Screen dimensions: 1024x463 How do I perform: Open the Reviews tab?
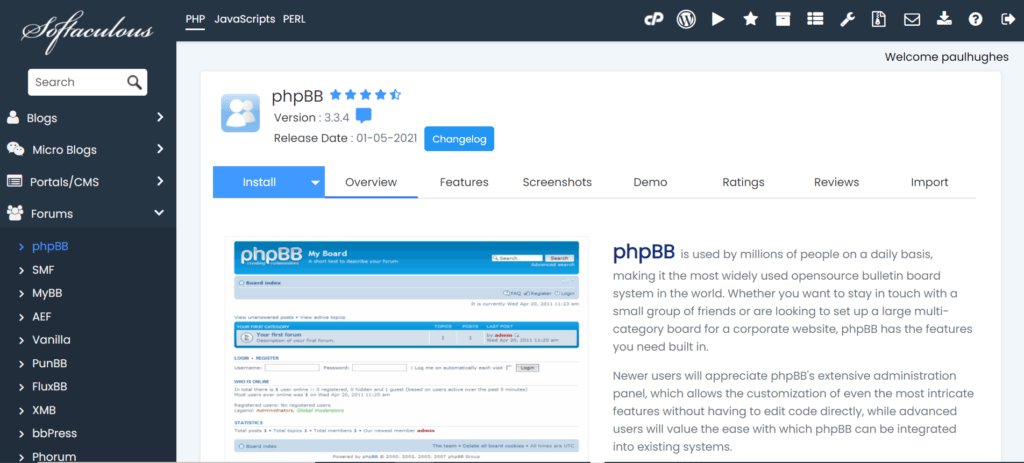point(837,182)
